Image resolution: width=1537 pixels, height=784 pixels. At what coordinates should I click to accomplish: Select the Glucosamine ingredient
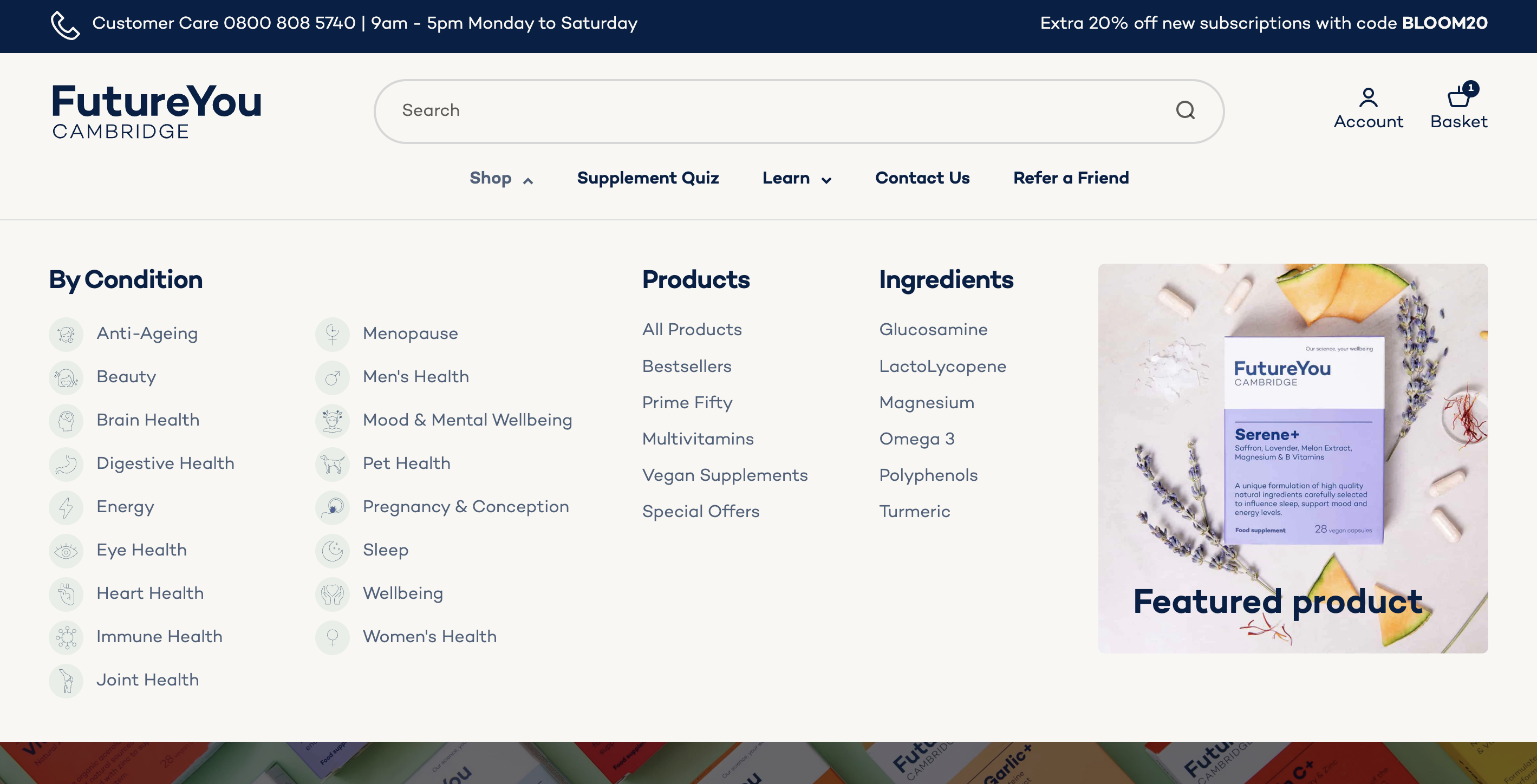click(x=933, y=329)
